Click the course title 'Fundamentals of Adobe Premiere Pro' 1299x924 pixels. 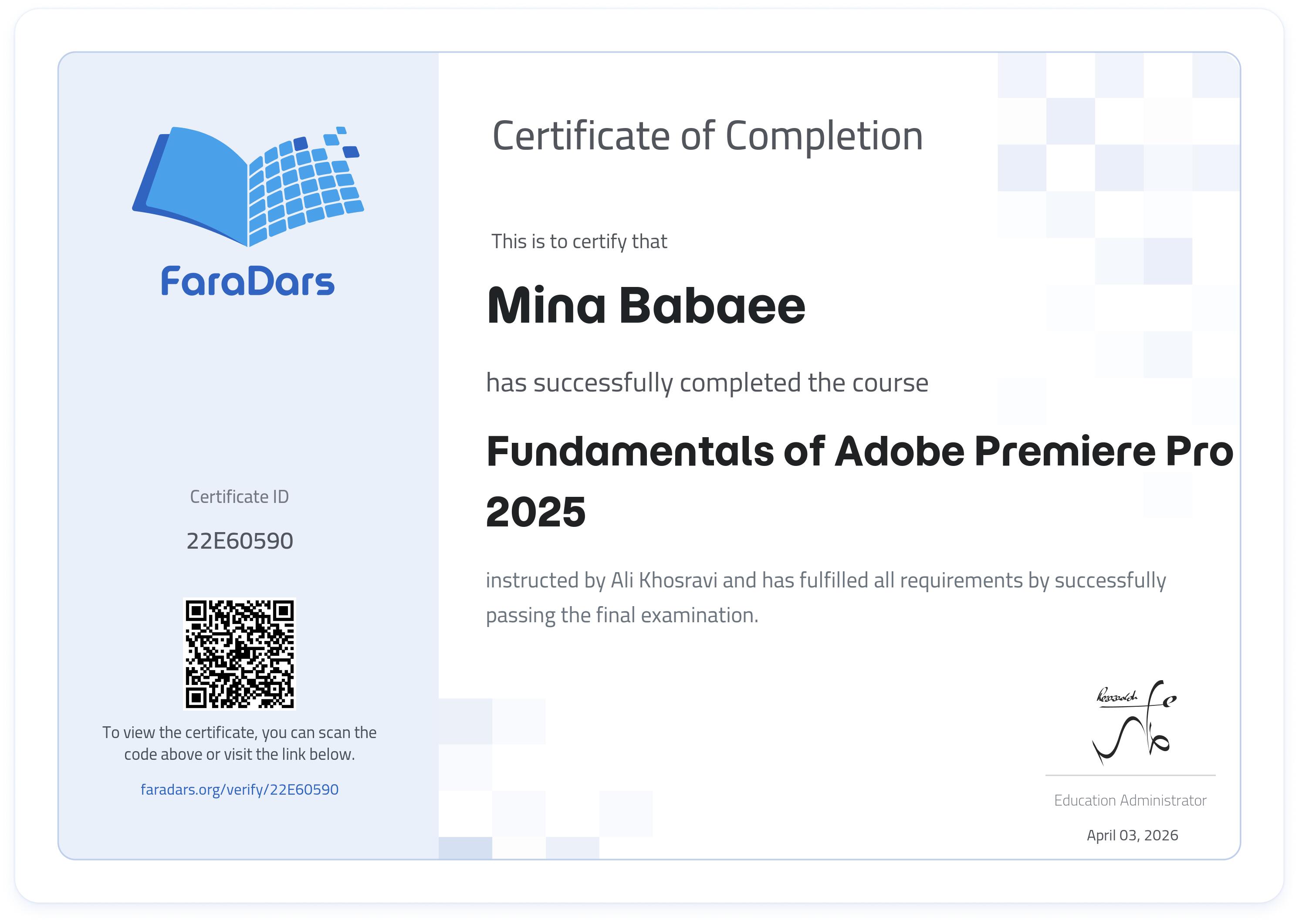859,451
